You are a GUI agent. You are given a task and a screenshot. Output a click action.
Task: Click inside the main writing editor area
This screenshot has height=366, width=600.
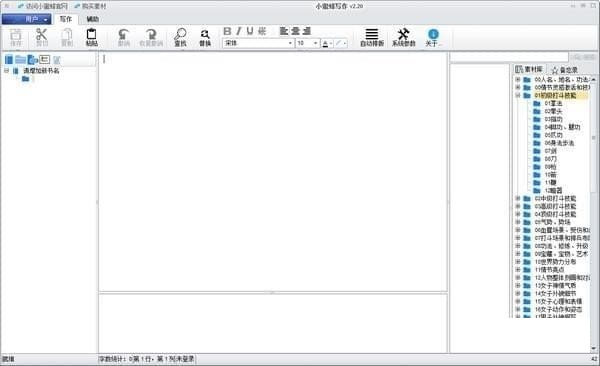point(273,172)
